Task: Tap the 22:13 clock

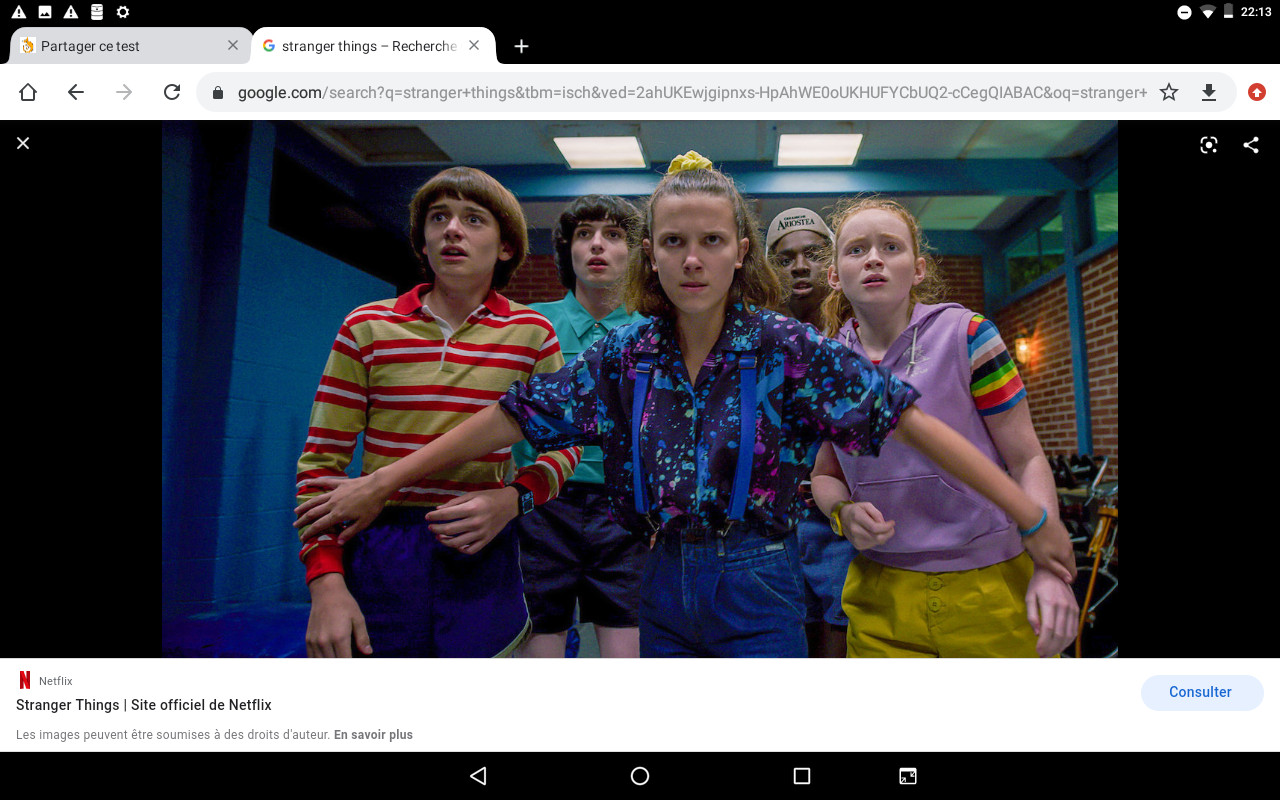Action: pyautogui.click(x=1256, y=12)
